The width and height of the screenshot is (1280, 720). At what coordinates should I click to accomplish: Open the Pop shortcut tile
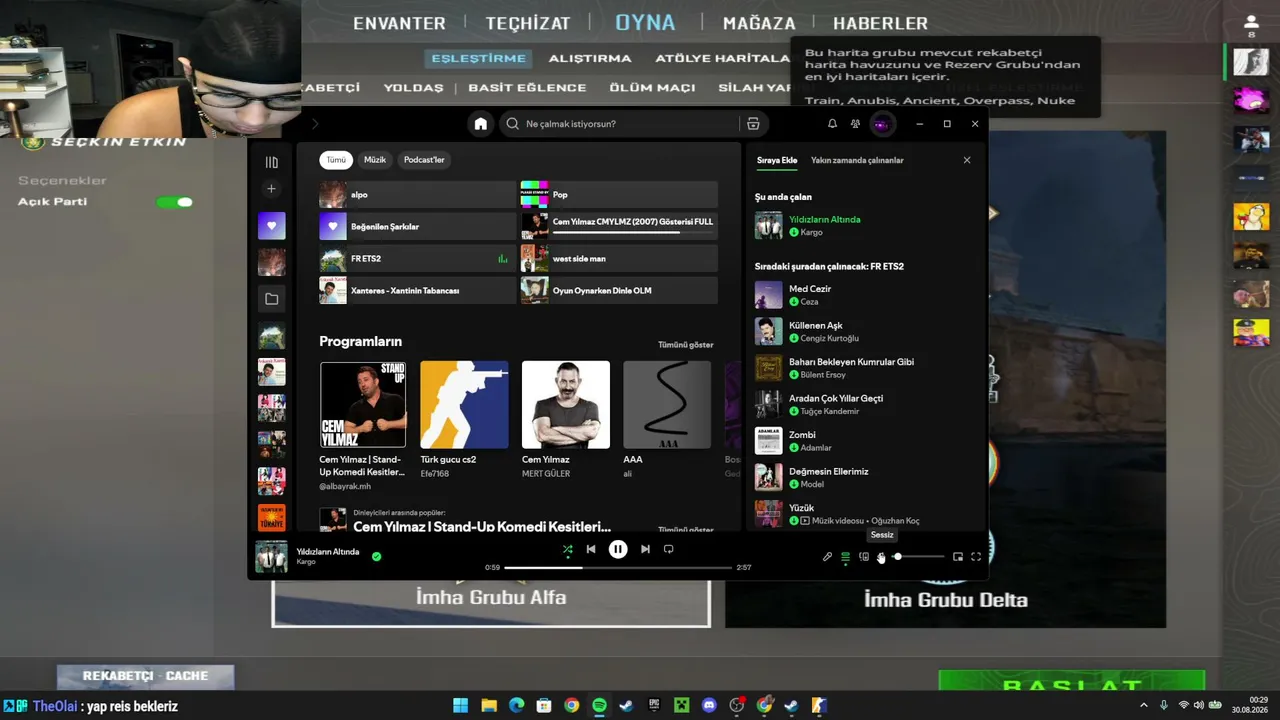[x=619, y=195]
